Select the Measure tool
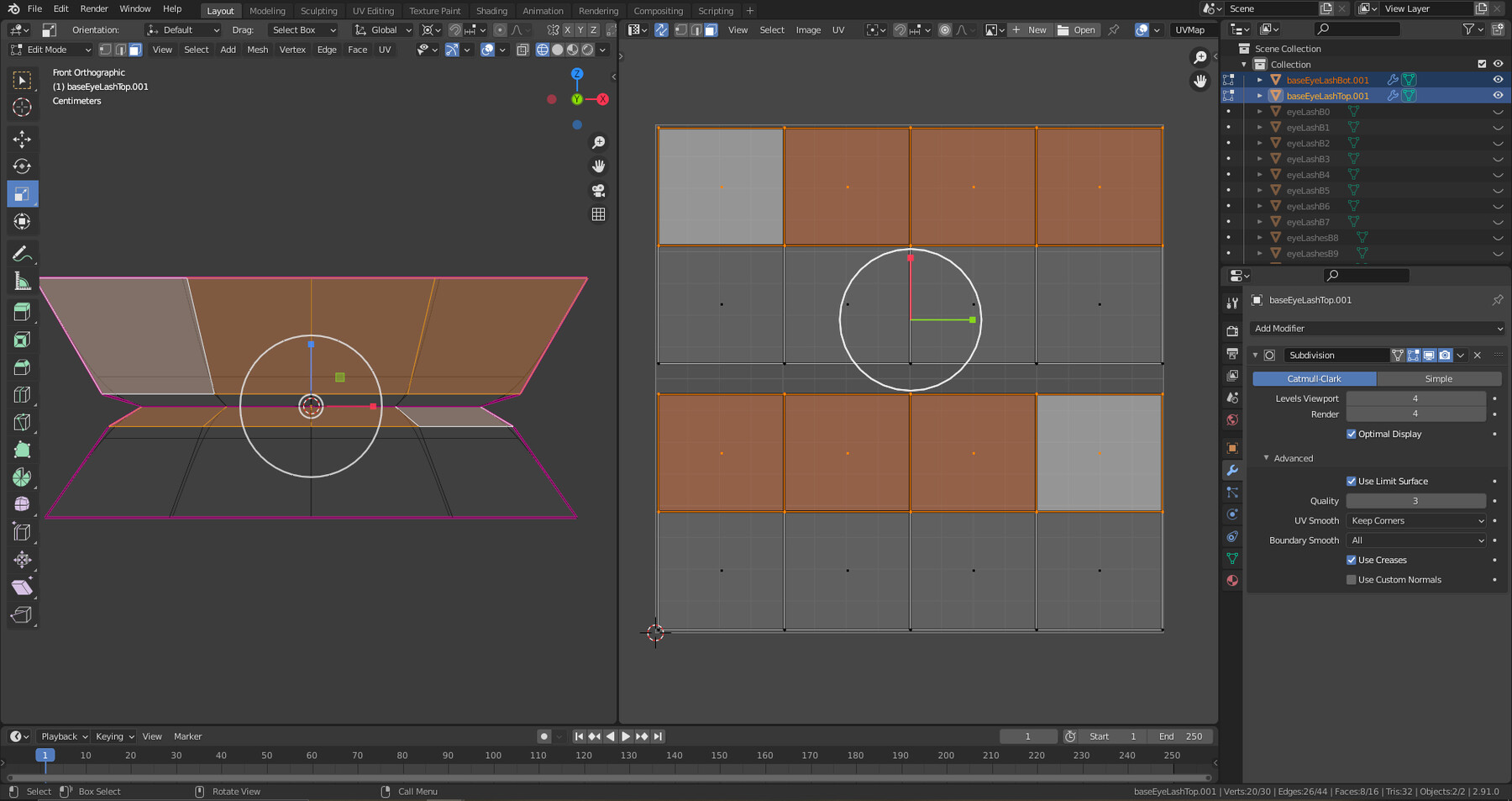The height and width of the screenshot is (801, 1512). [22, 282]
